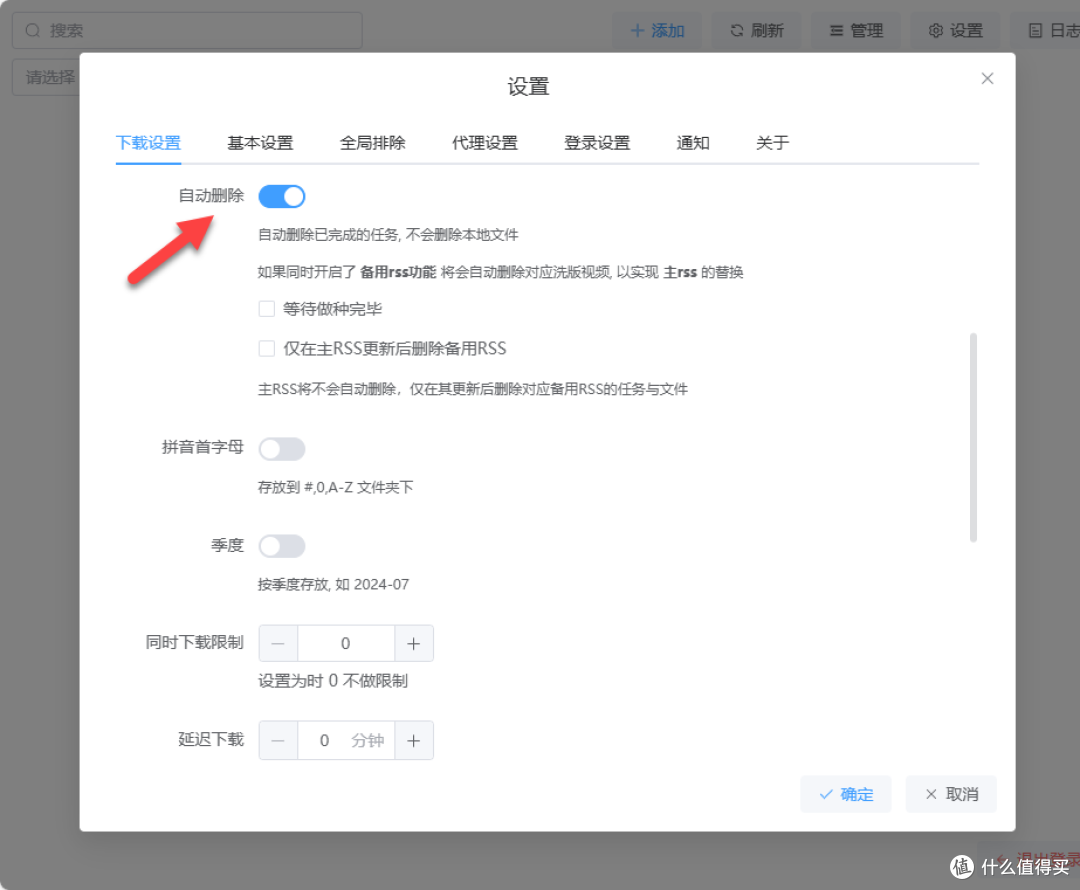Select the 通知 tab

click(693, 143)
